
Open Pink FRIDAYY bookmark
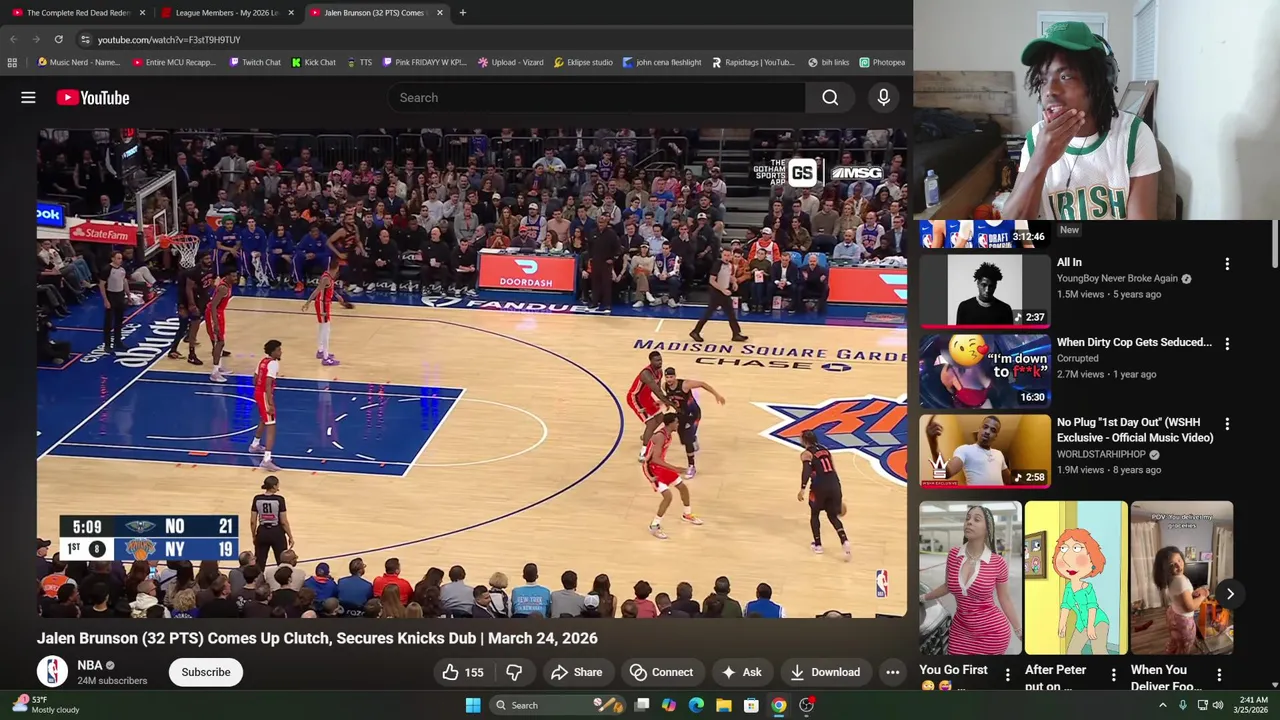coord(424,62)
